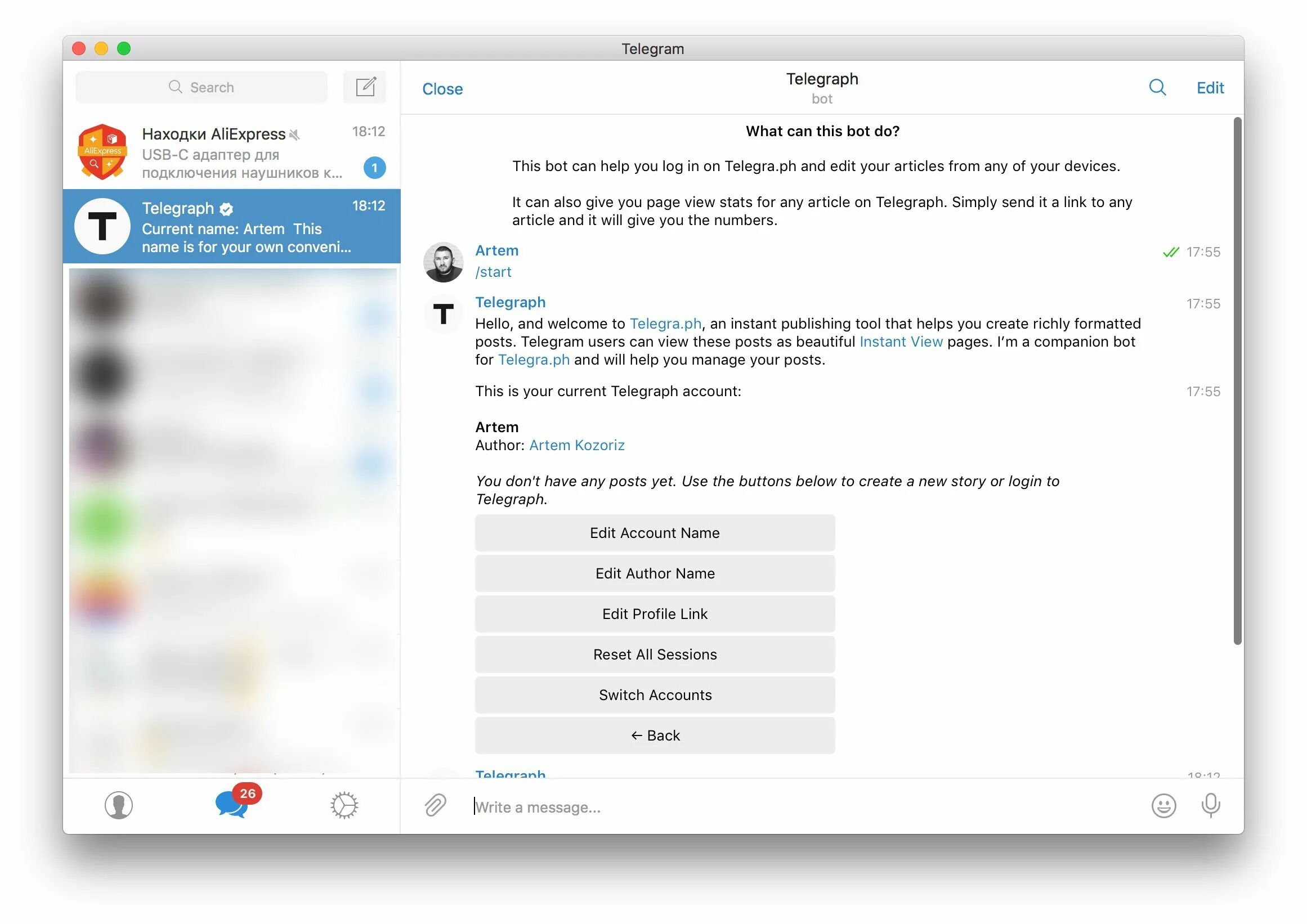Click the green read checkmarks at 17:55

pyautogui.click(x=1170, y=252)
